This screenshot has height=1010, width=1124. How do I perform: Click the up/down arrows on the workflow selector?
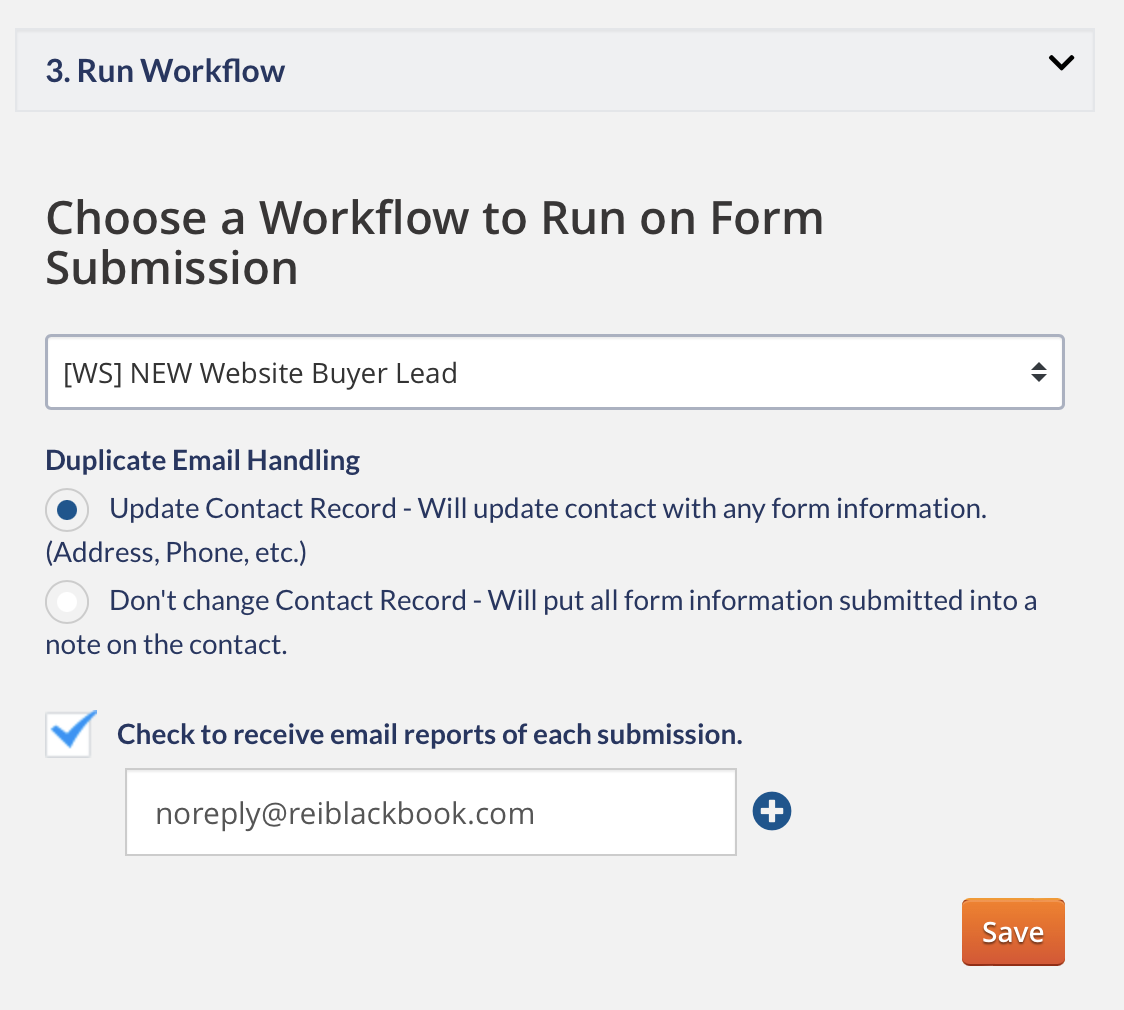tap(1039, 371)
